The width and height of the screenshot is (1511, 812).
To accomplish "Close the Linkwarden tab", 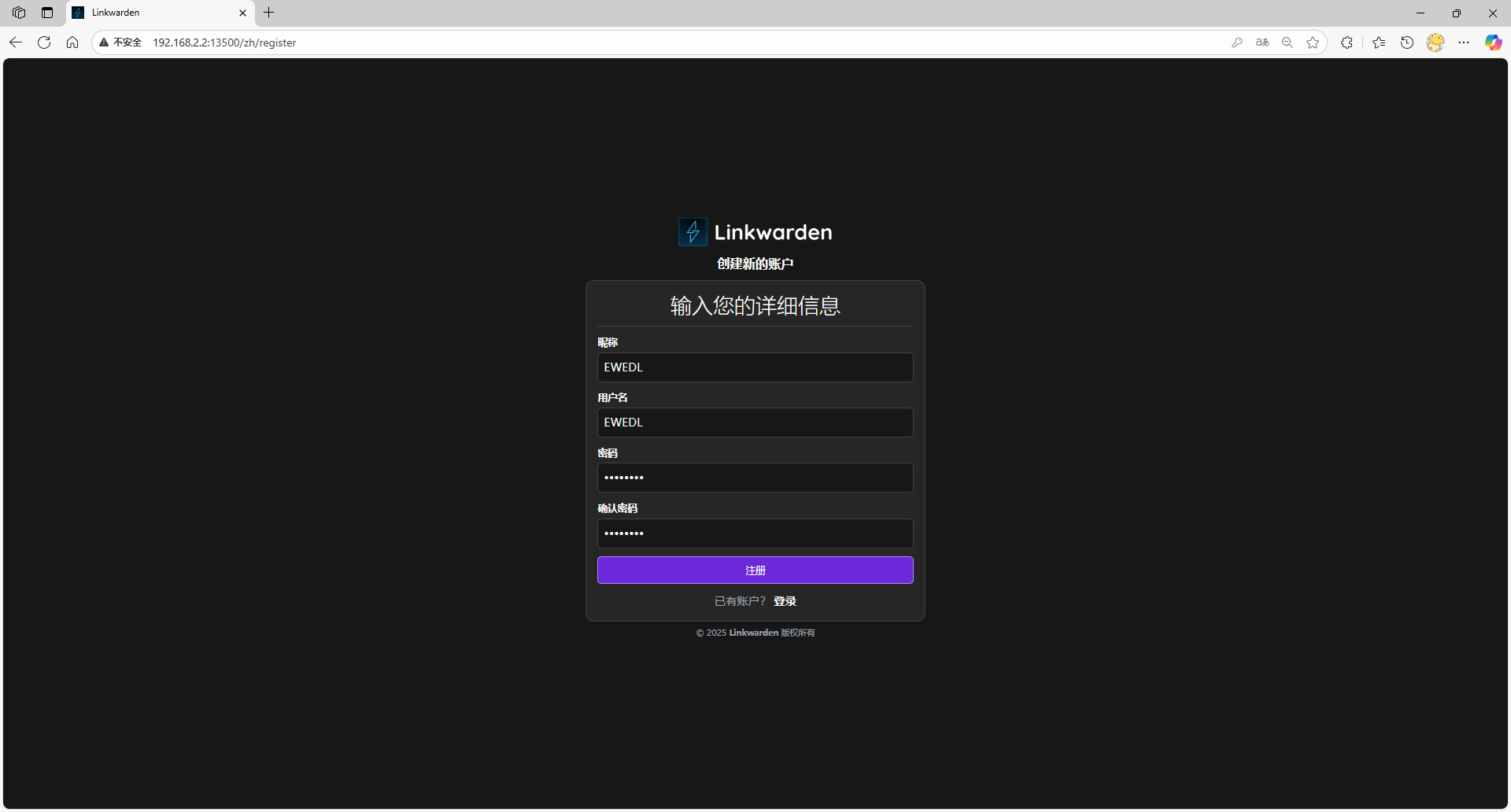I will point(242,13).
